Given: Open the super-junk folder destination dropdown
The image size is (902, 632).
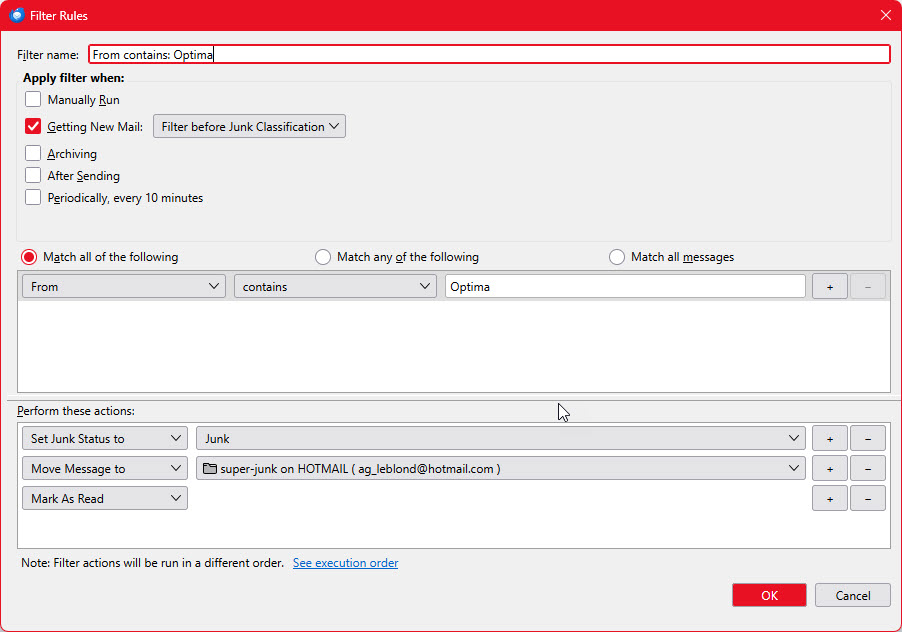Looking at the screenshot, I should pos(501,468).
